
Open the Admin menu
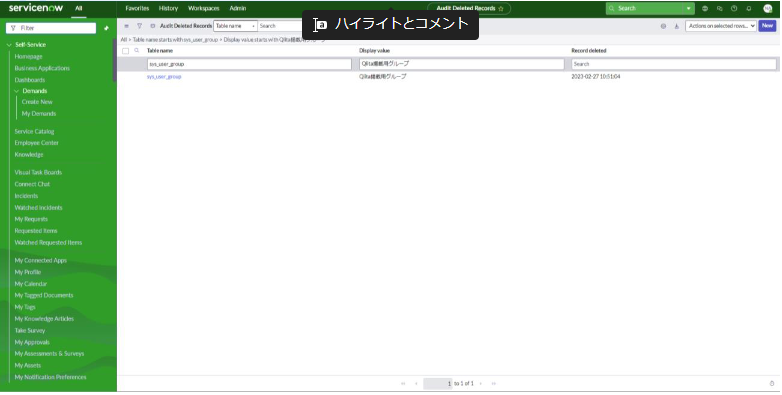(x=237, y=8)
